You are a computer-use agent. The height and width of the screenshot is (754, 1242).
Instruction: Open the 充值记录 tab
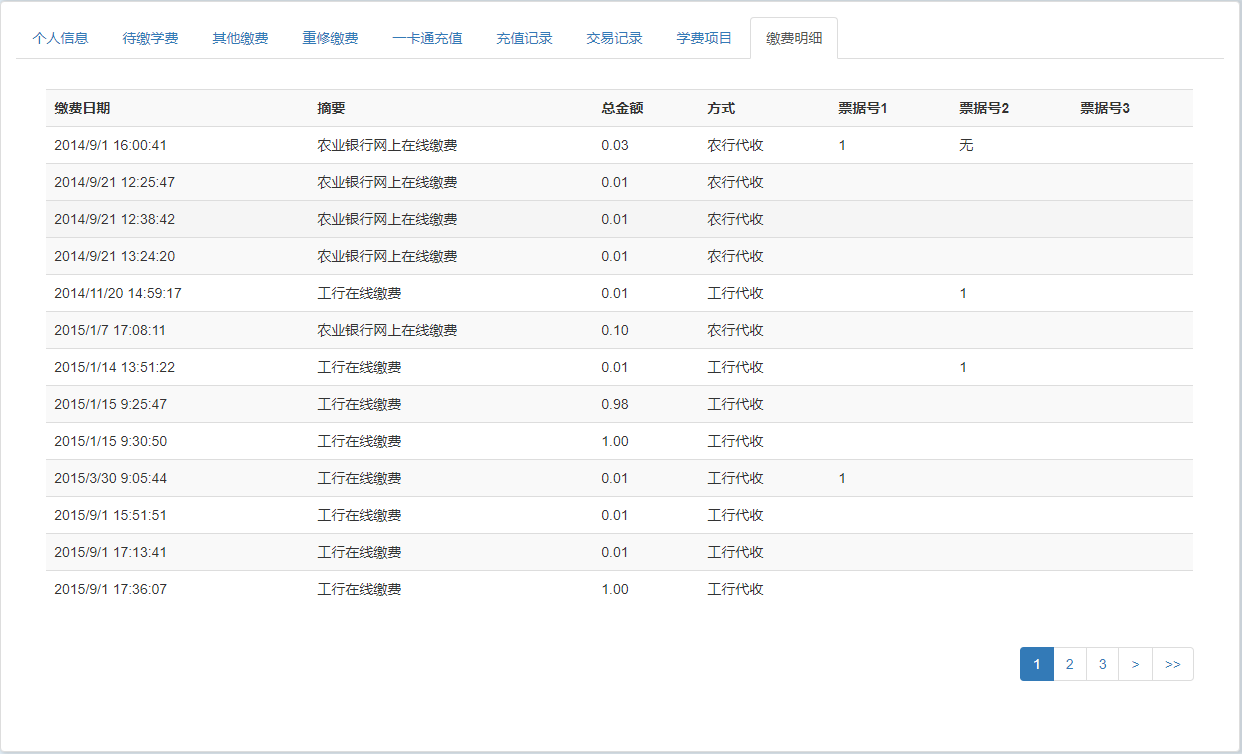pos(524,38)
